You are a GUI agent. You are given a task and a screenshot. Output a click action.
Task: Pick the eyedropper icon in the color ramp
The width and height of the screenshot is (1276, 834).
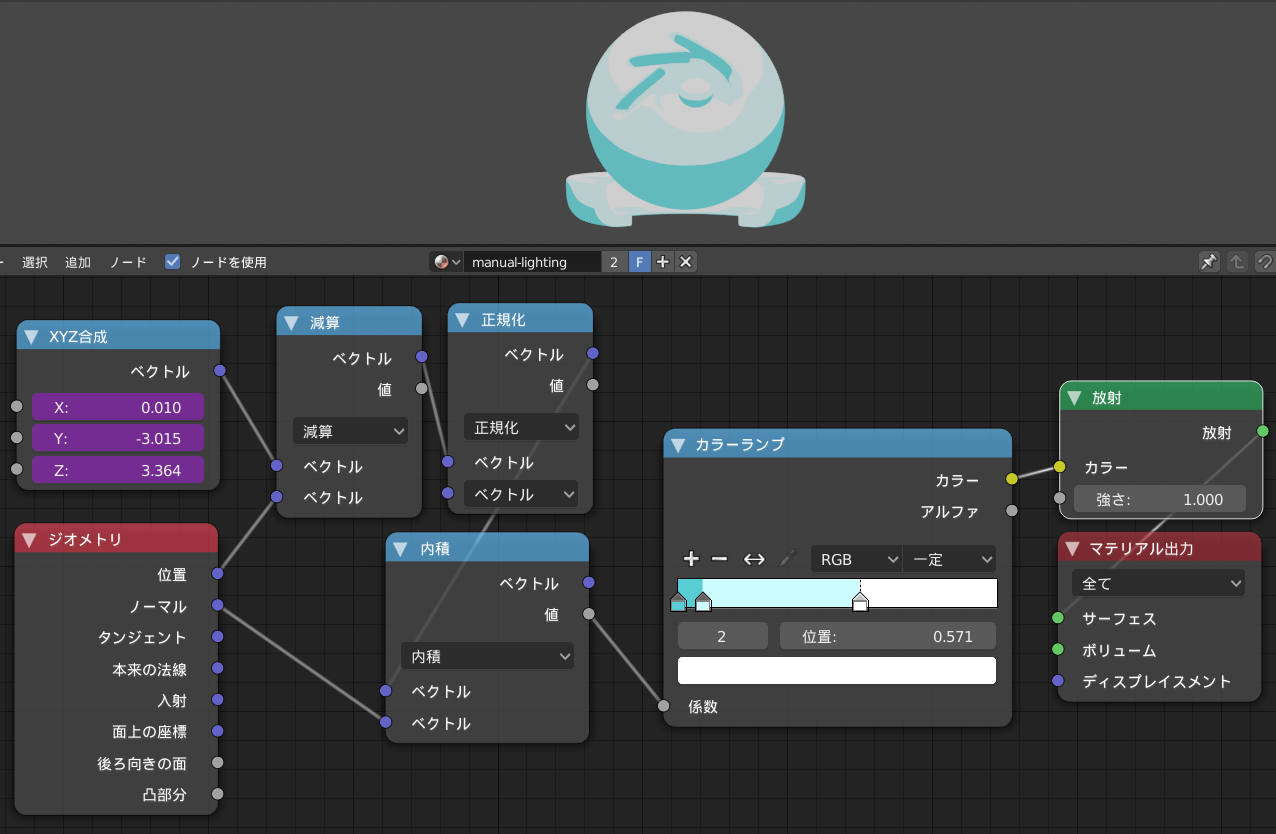coord(786,559)
